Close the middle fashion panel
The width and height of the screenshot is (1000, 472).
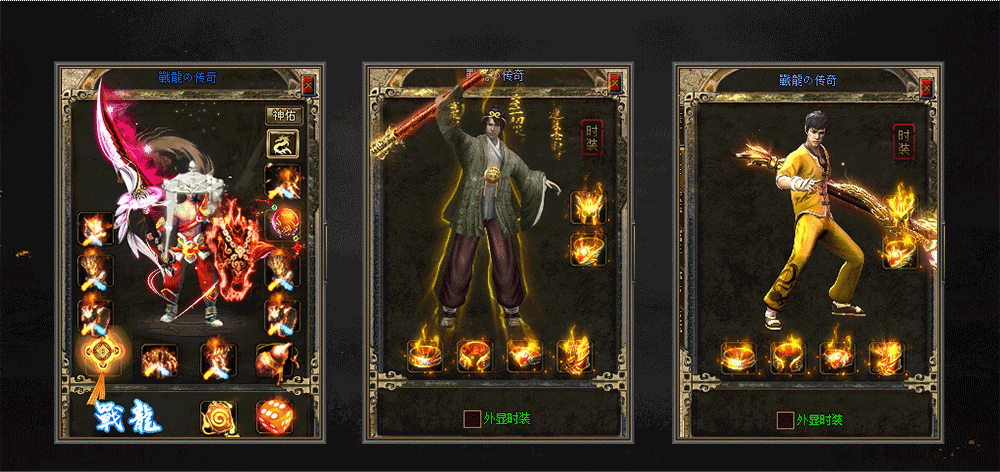pyautogui.click(x=615, y=82)
